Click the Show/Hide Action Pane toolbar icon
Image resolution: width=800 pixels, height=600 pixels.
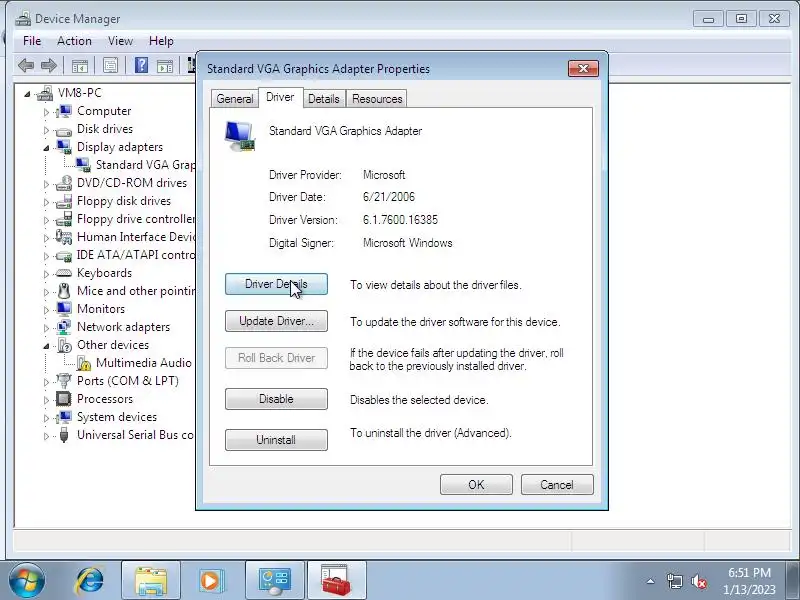[165, 66]
